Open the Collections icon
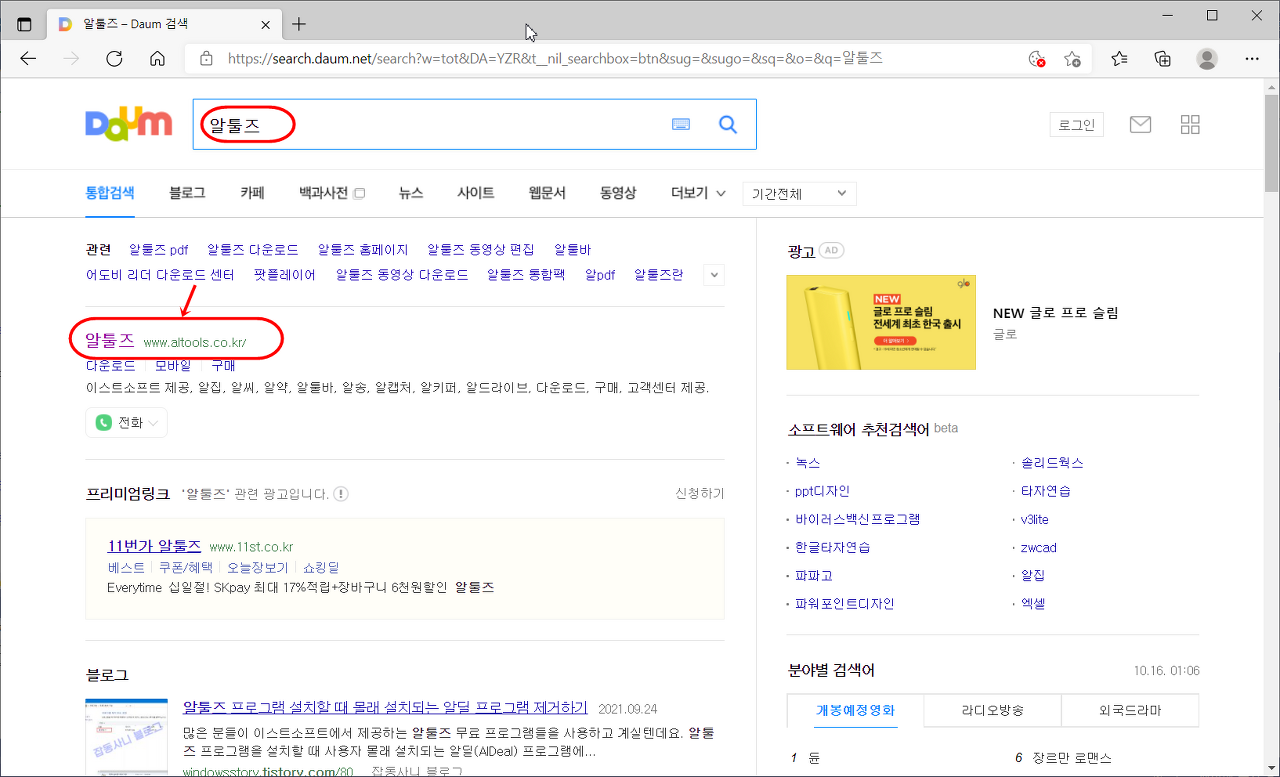The height and width of the screenshot is (777, 1280). pos(1163,59)
